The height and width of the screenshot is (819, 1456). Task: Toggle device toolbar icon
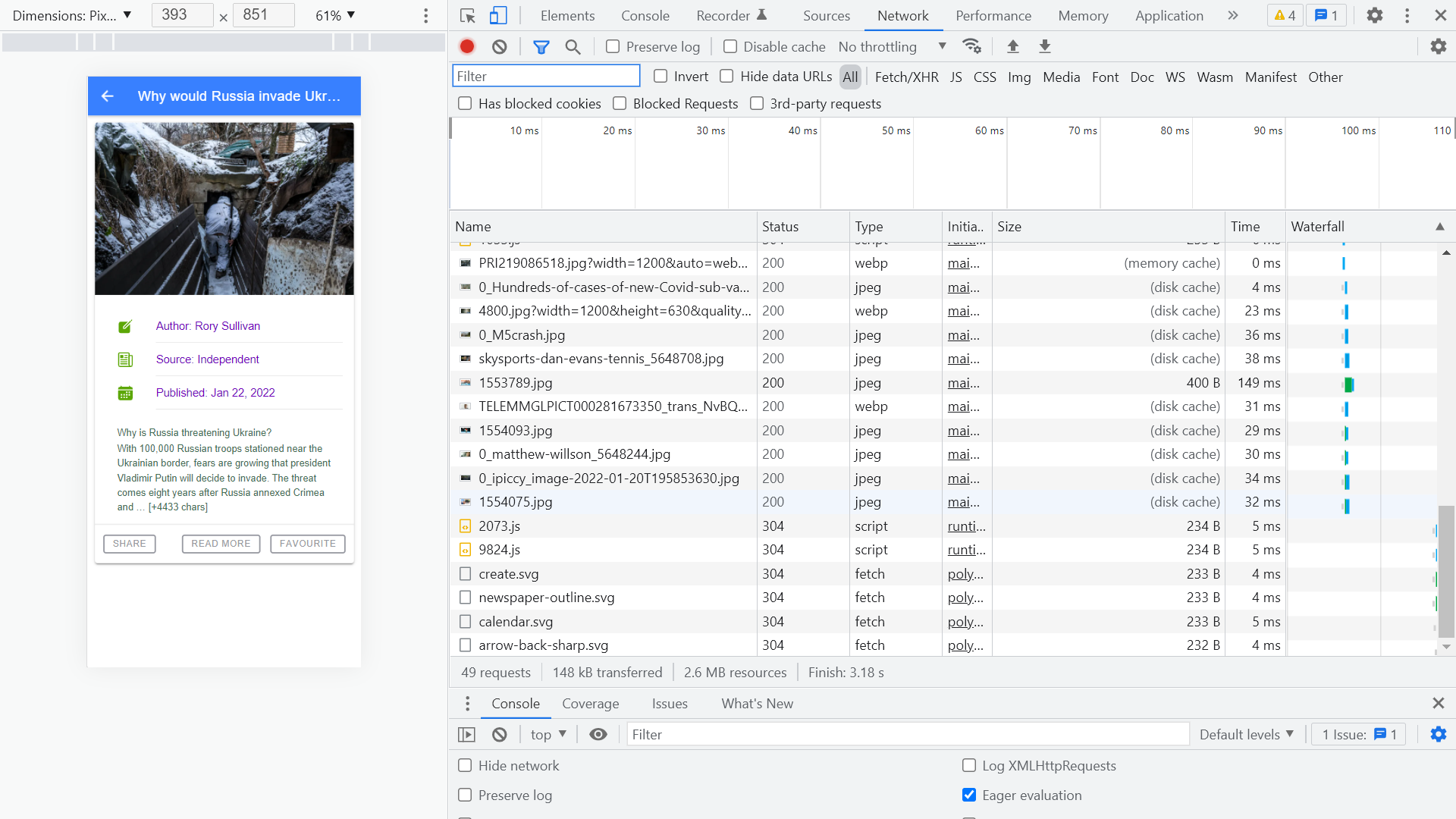pos(497,15)
